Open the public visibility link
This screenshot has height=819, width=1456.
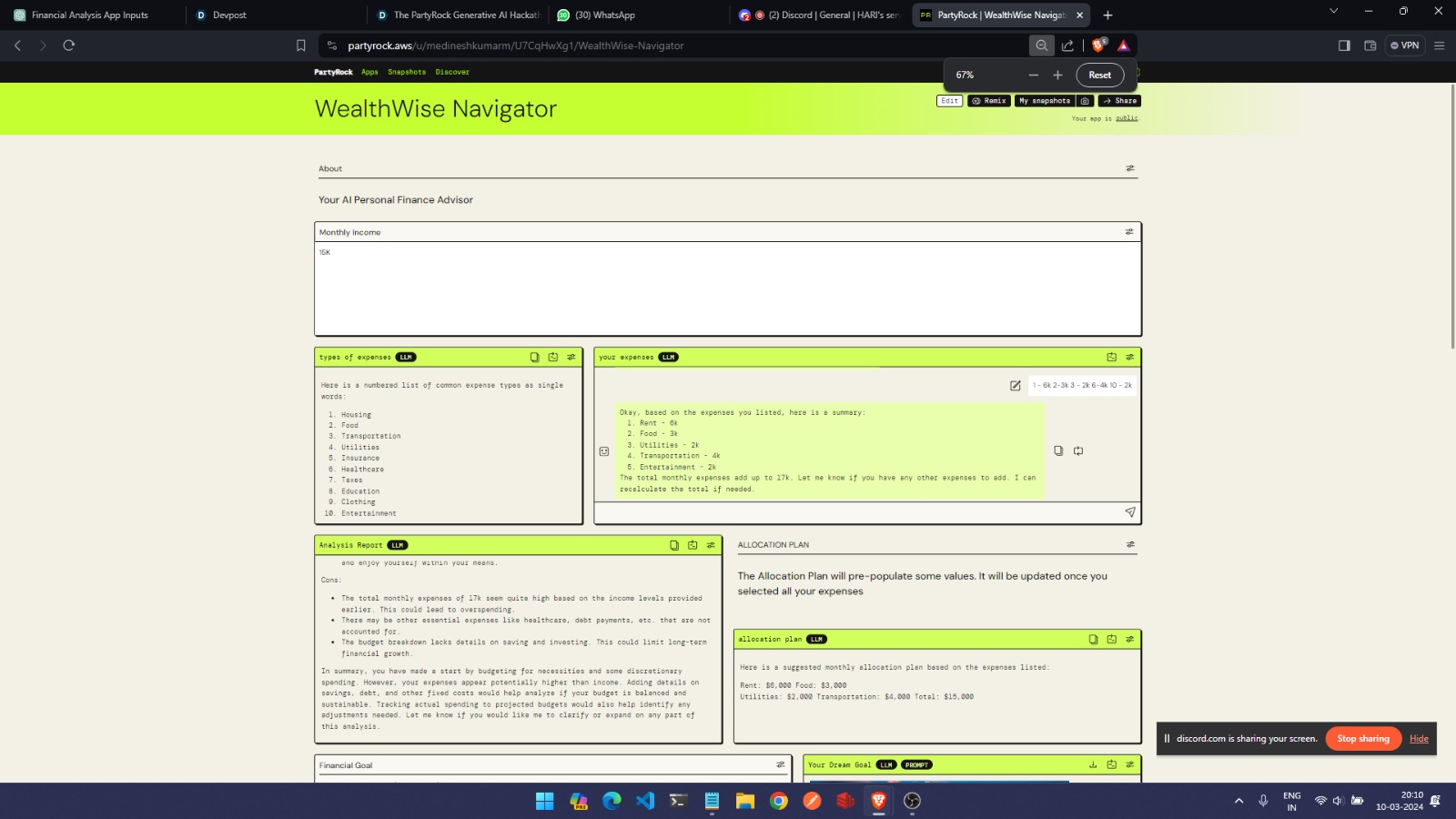(1127, 118)
